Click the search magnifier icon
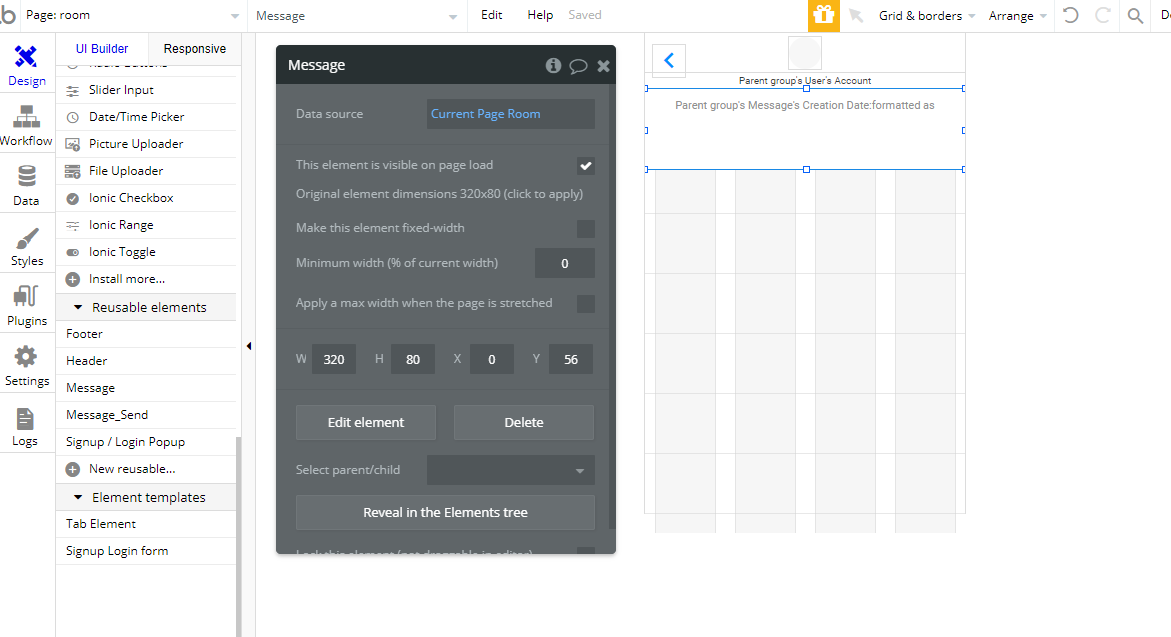Screen dimensions: 1171x637 1135,16
